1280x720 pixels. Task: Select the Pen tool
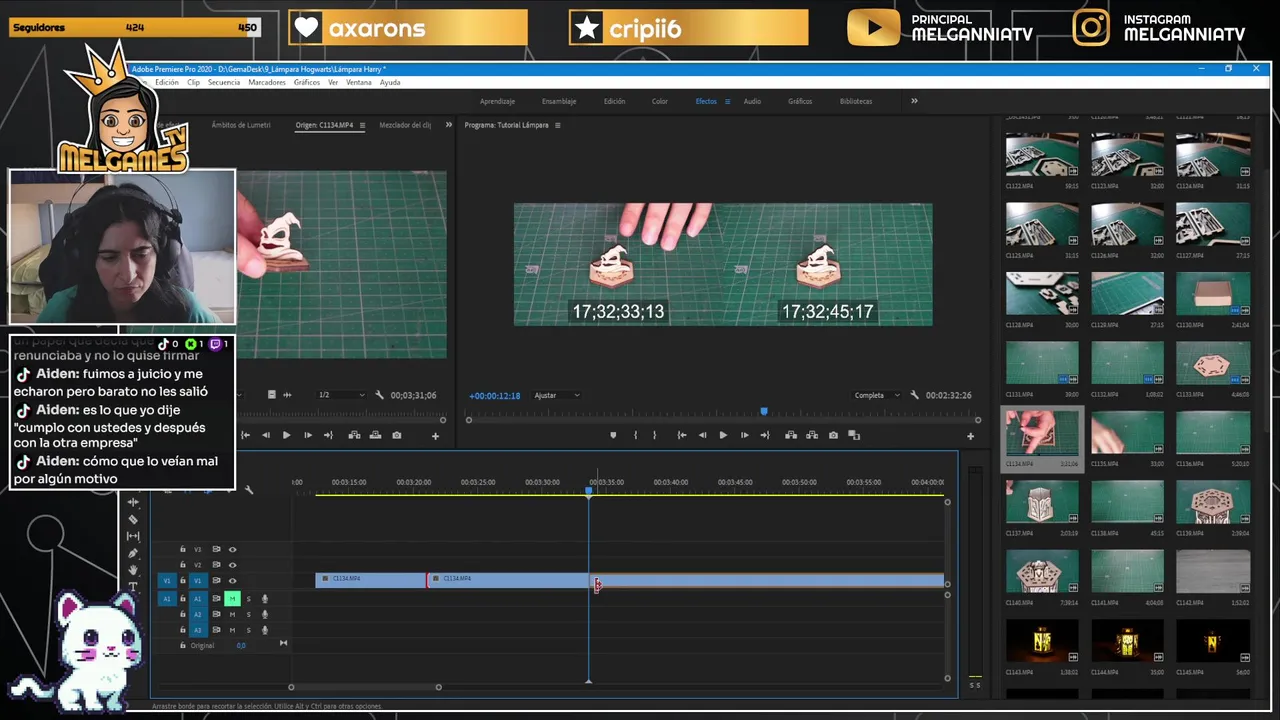pos(133,553)
